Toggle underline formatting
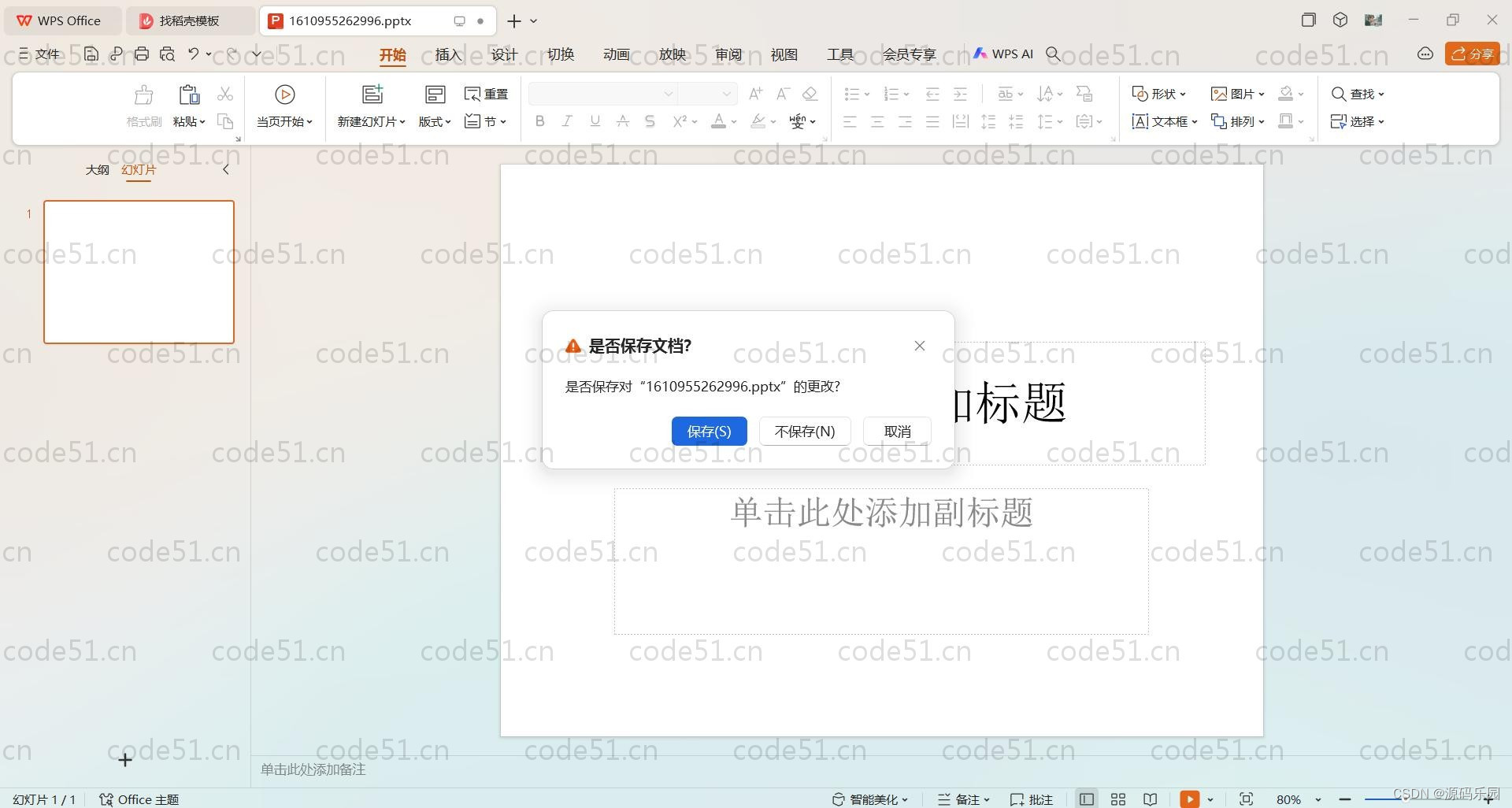 coord(595,121)
